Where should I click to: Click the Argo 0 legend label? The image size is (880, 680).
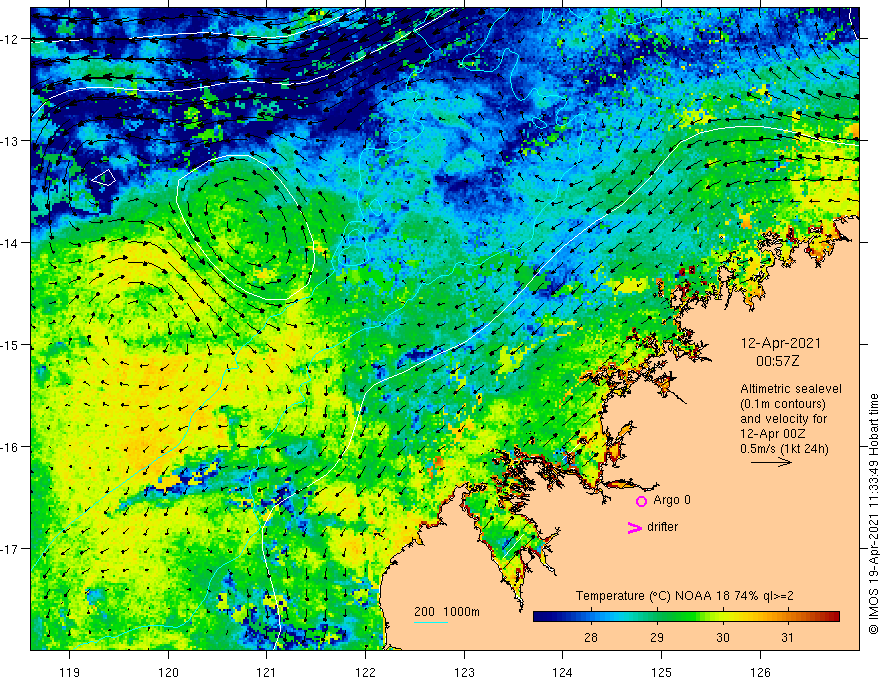click(x=672, y=500)
